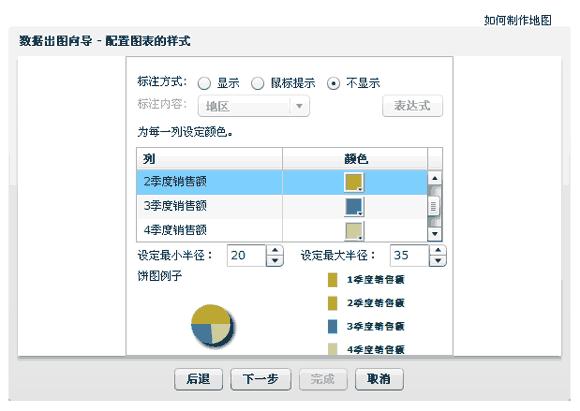Image resolution: width=580 pixels, height=411 pixels.
Task: Increase the 最小半径 value with up arrow
Action: click(275, 250)
